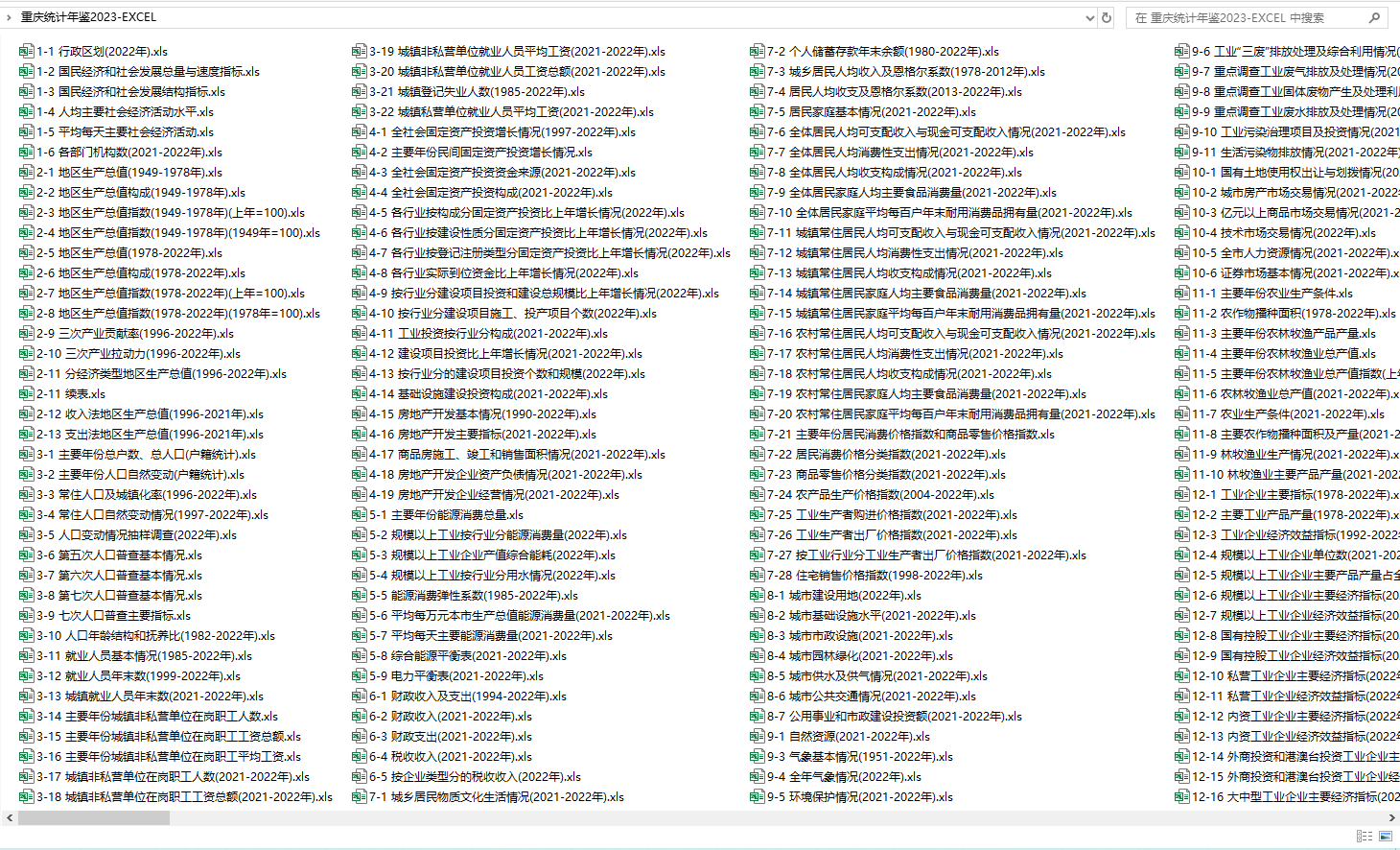The width and height of the screenshot is (1400, 850).
Task: Select the icon of 5-9 电力平衡表(2021-2022年).xls
Action: click(360, 675)
